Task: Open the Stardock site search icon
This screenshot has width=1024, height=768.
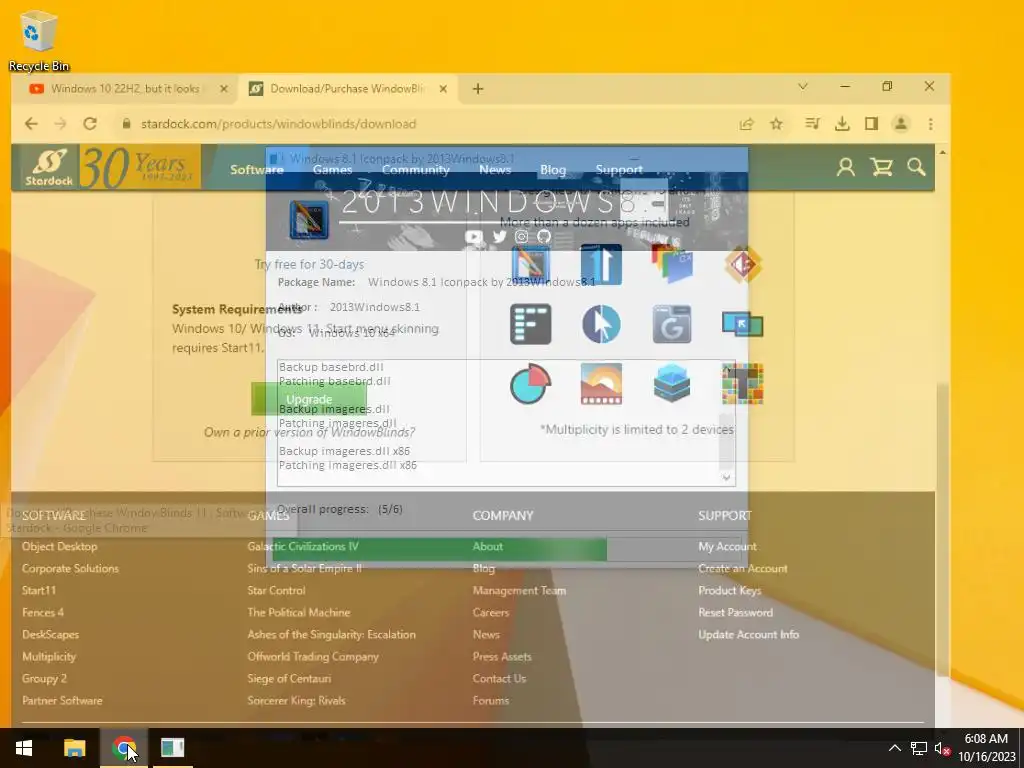Action: pos(916,167)
